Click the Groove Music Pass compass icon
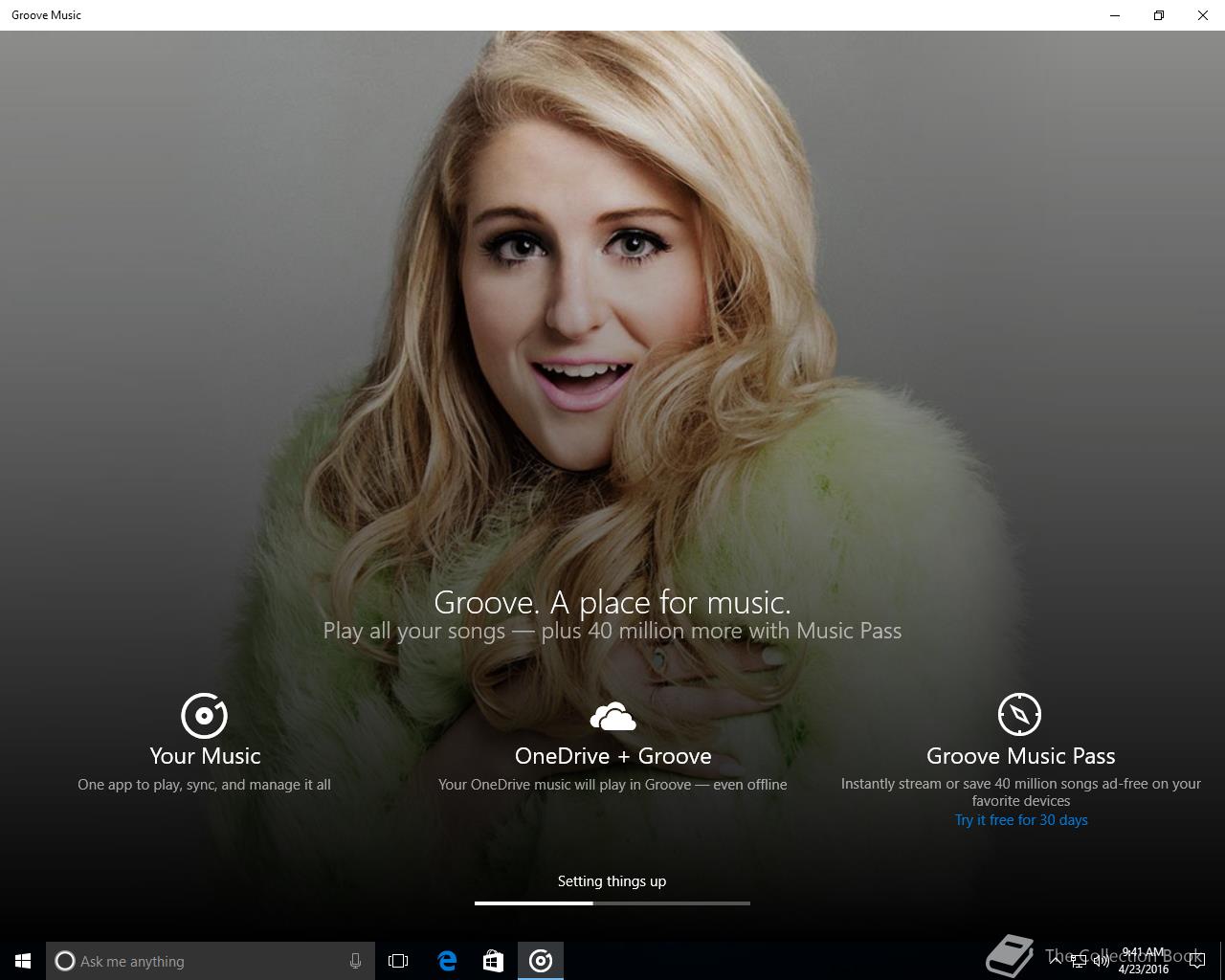This screenshot has height=980, width=1225. 1019,714
